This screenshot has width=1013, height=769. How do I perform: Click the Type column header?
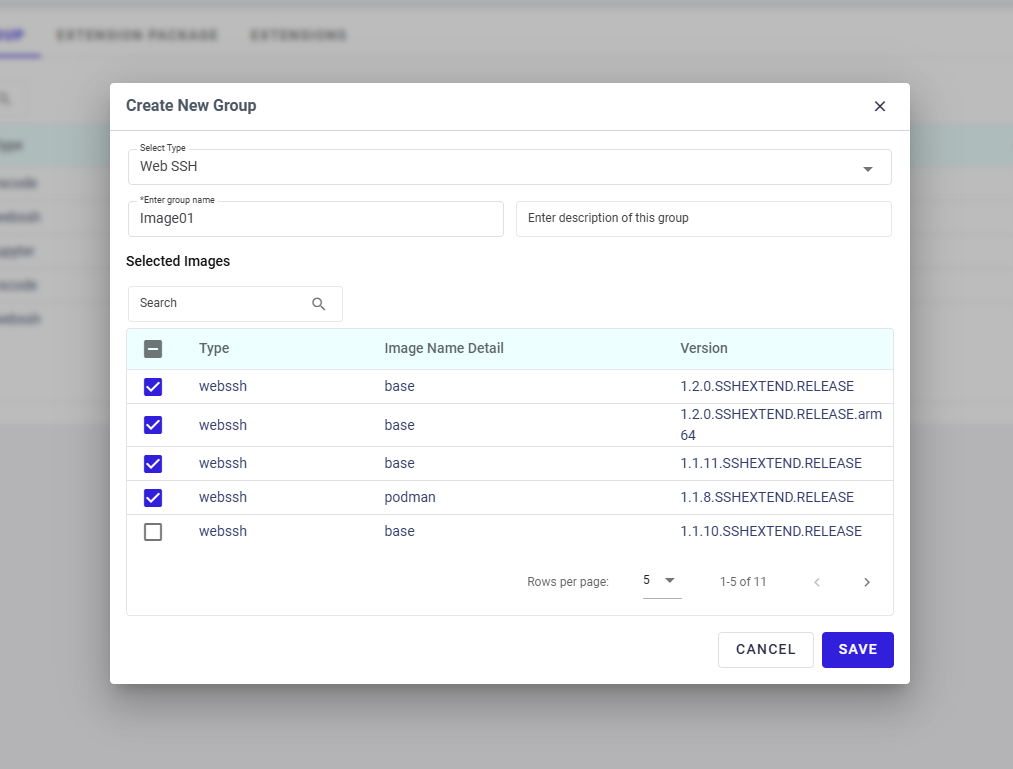click(214, 348)
